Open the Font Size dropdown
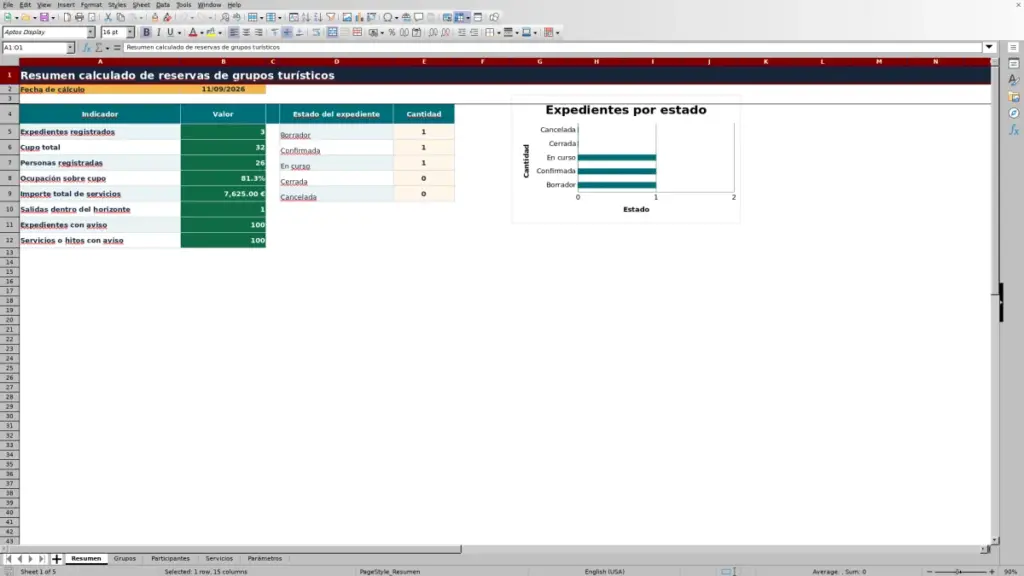 coord(130,32)
